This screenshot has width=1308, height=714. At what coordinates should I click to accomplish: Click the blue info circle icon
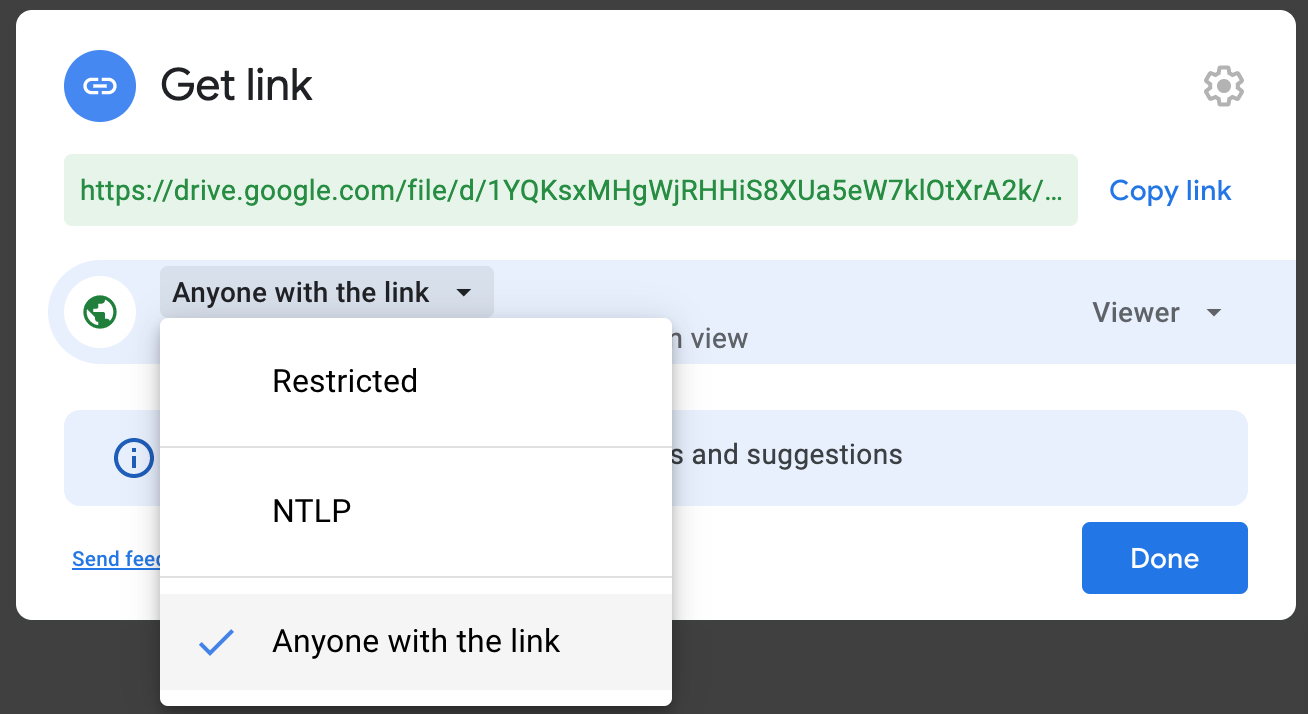(x=134, y=458)
